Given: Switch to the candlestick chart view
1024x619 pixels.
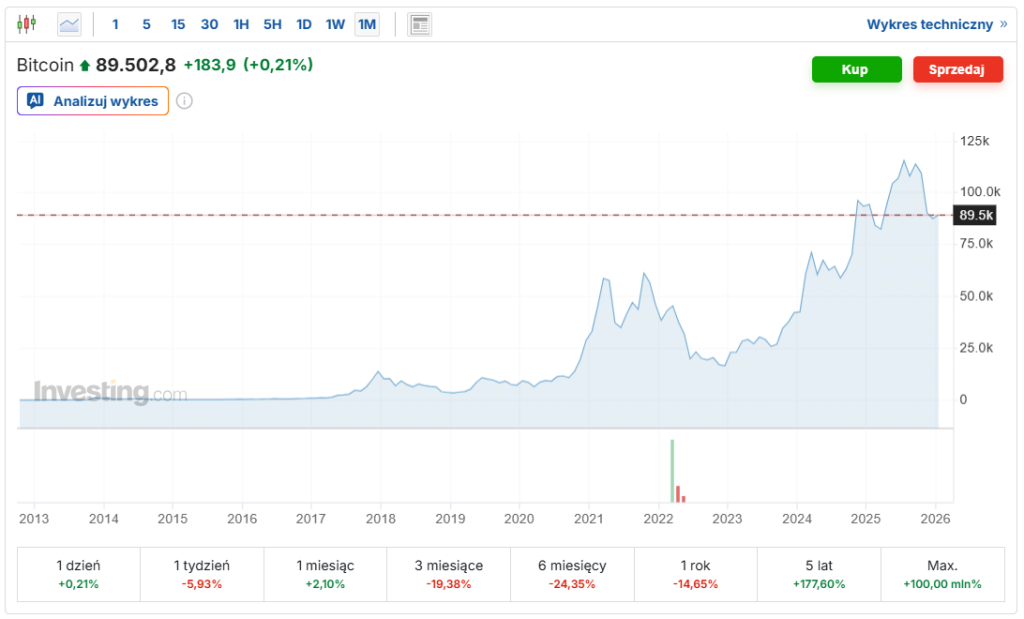Looking at the screenshot, I should (26, 23).
